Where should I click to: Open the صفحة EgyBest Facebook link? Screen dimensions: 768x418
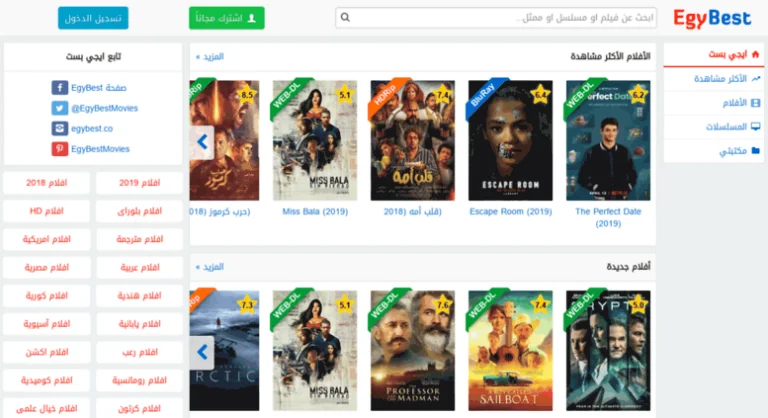pyautogui.click(x=98, y=88)
